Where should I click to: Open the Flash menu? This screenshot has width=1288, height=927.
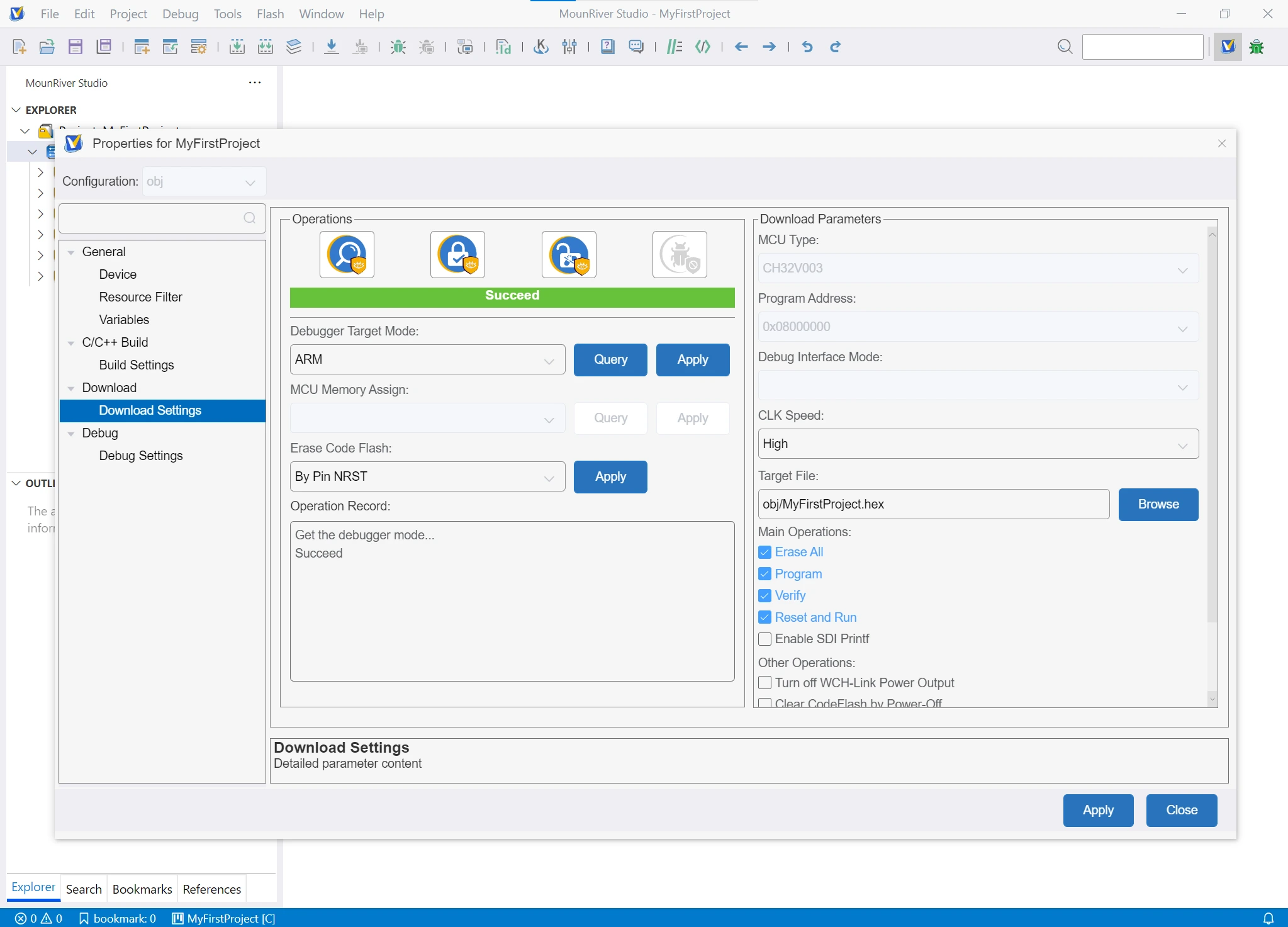271,14
